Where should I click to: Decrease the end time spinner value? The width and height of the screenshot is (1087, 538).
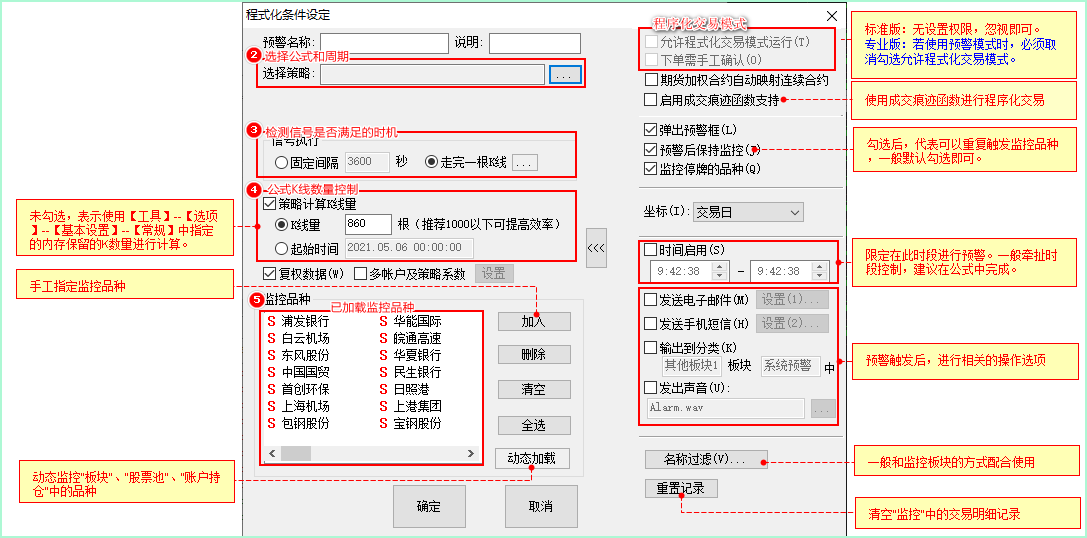(x=821, y=275)
